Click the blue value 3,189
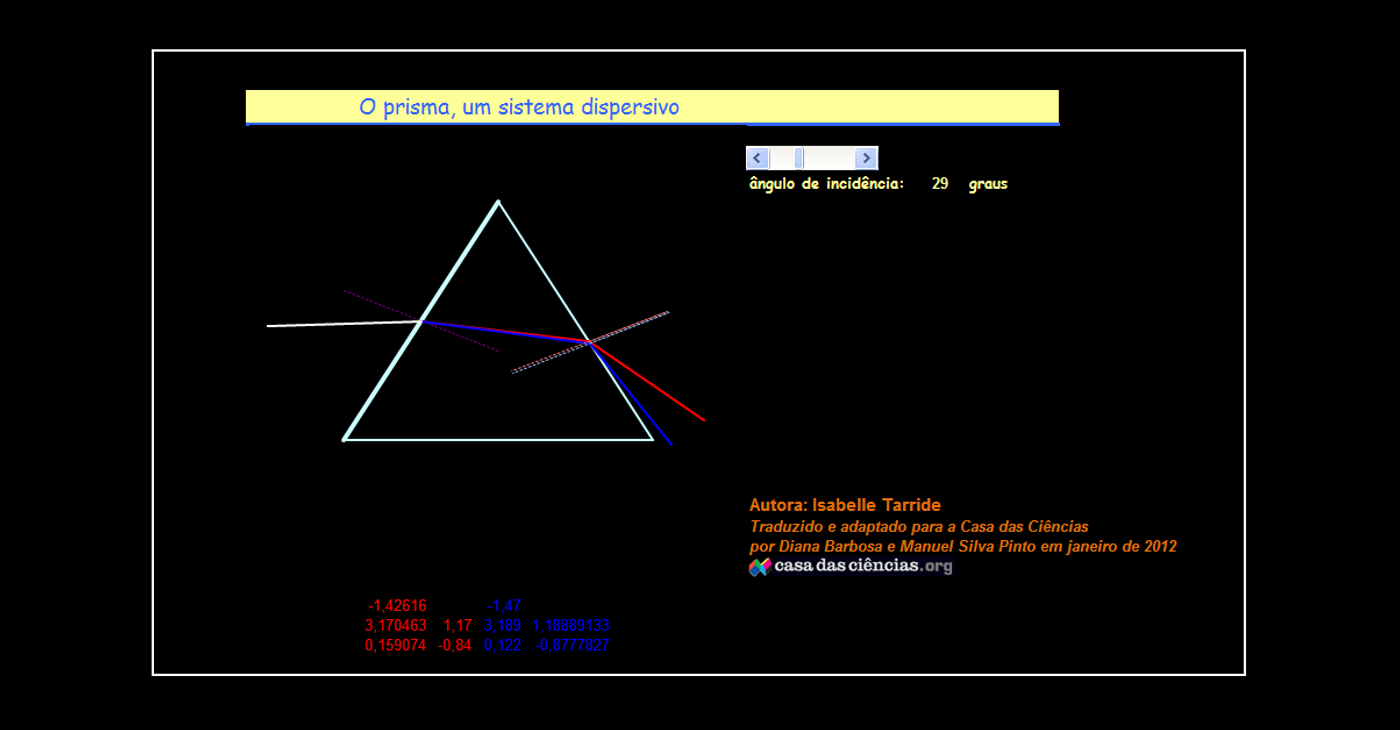 (502, 626)
